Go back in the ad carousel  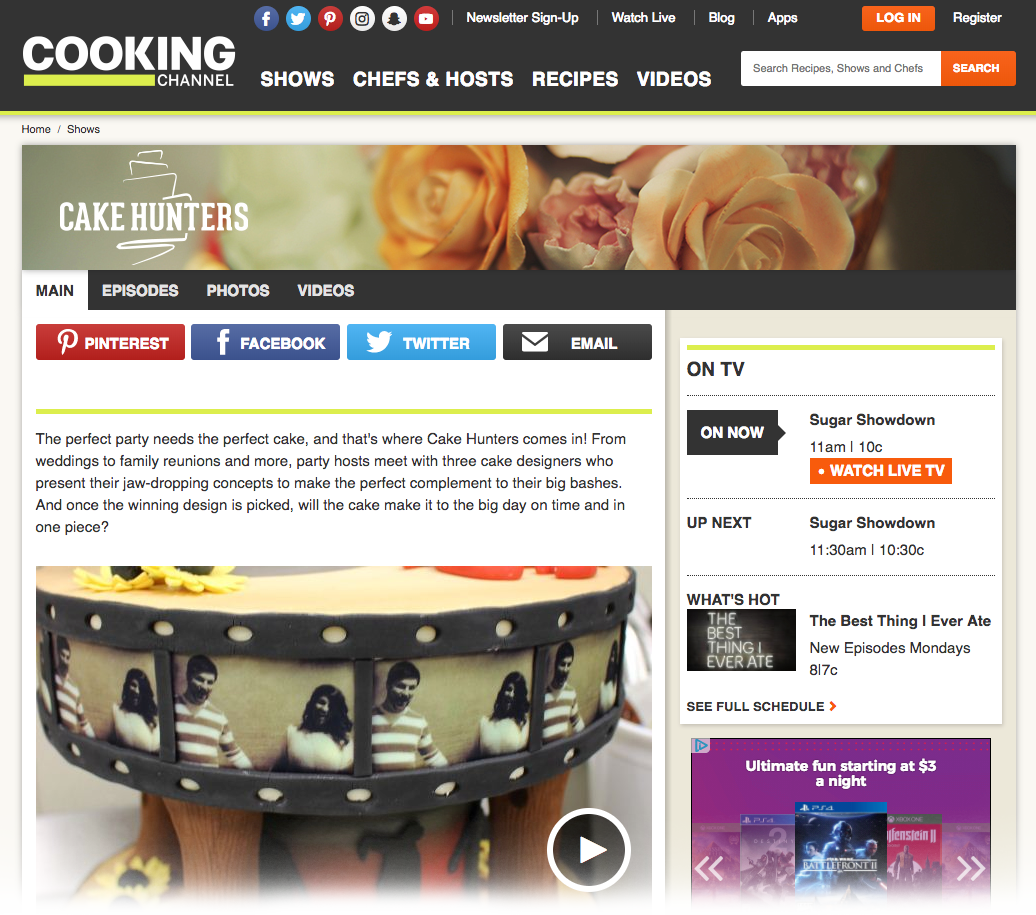click(710, 868)
